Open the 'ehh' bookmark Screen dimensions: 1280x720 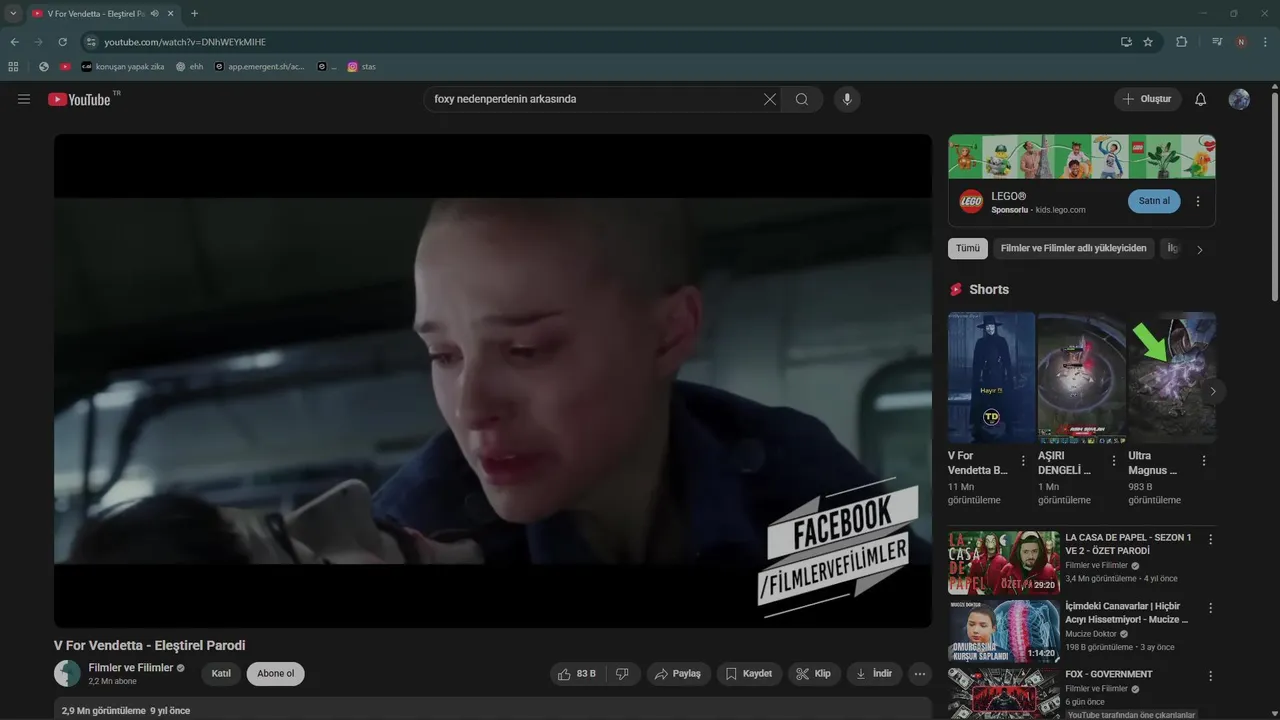tap(189, 67)
